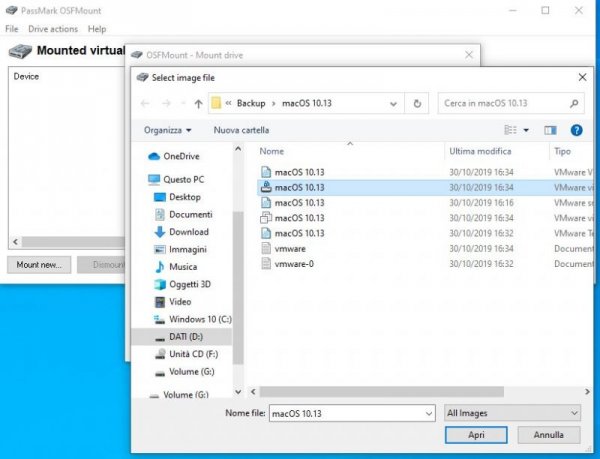Click the highlighted macOS 10.13 disk icon
The image size is (600, 459).
pyautogui.click(x=266, y=187)
